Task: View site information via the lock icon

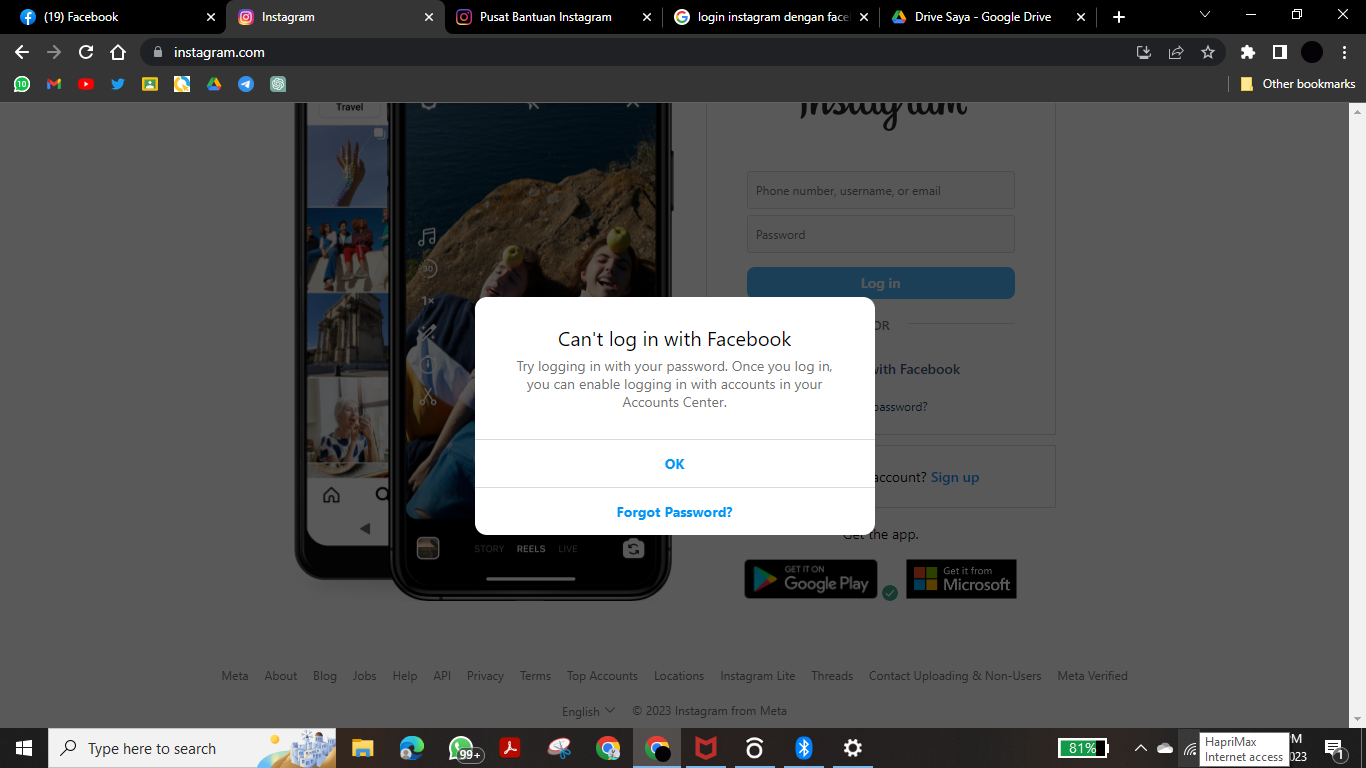Action: tap(157, 52)
